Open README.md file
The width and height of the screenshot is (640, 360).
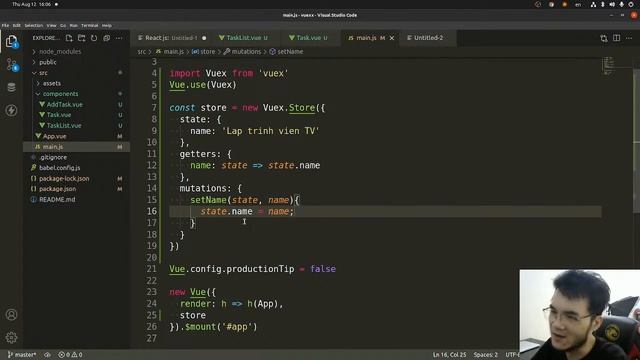click(57, 200)
